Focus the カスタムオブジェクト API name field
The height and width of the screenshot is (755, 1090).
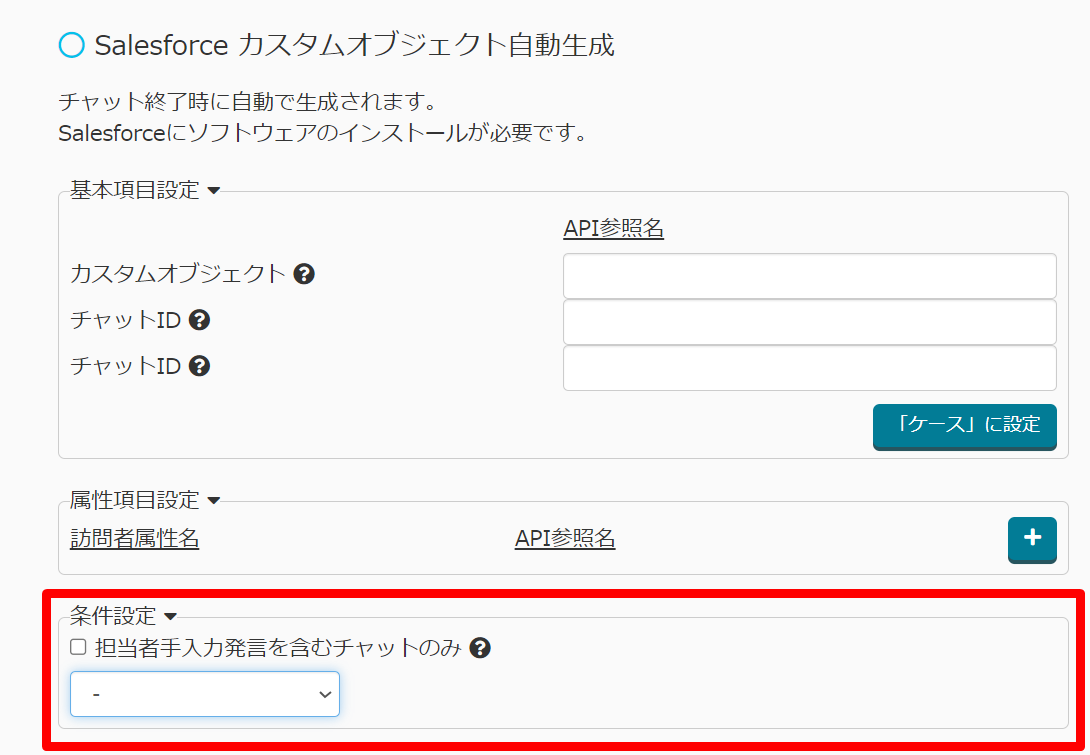tap(809, 276)
